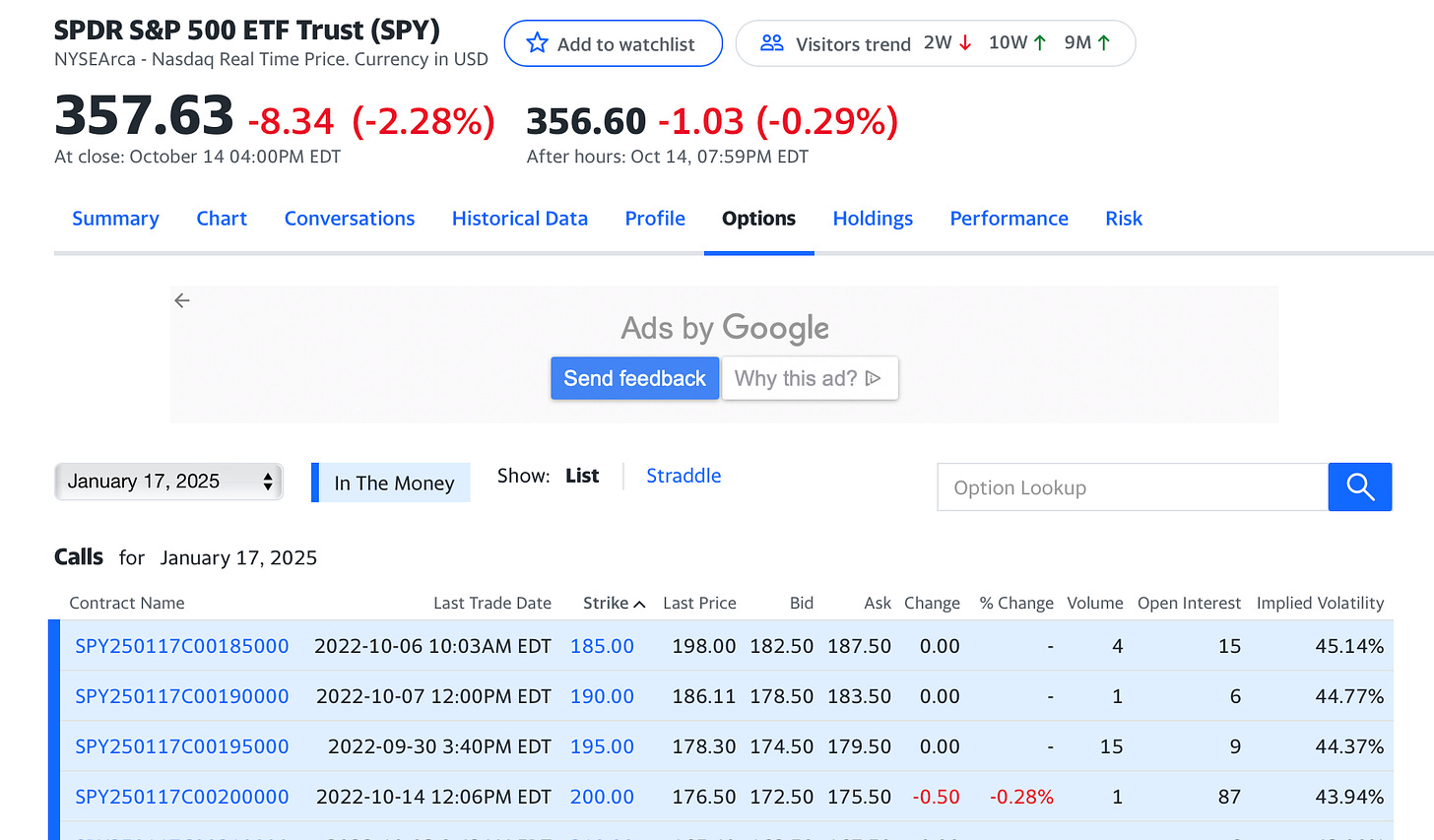The image size is (1434, 840).
Task: Click the Ask column header
Action: [878, 603]
